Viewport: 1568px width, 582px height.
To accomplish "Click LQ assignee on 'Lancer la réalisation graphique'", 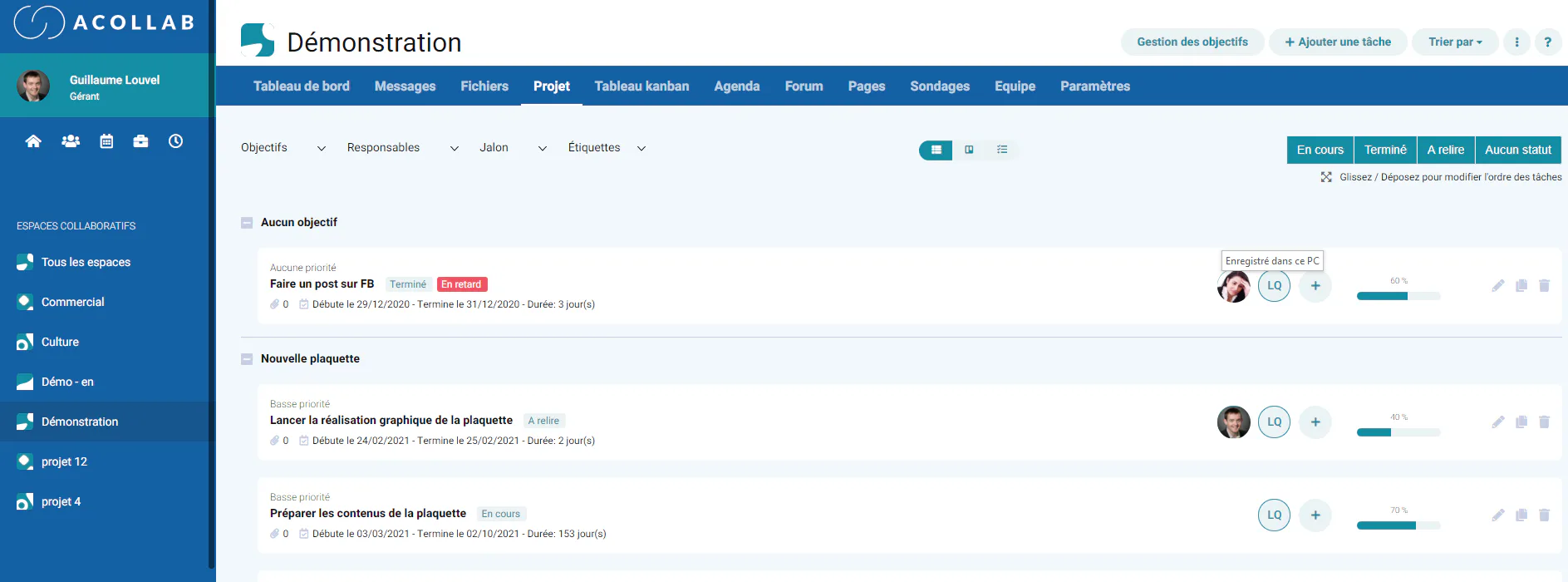I will click(1275, 422).
